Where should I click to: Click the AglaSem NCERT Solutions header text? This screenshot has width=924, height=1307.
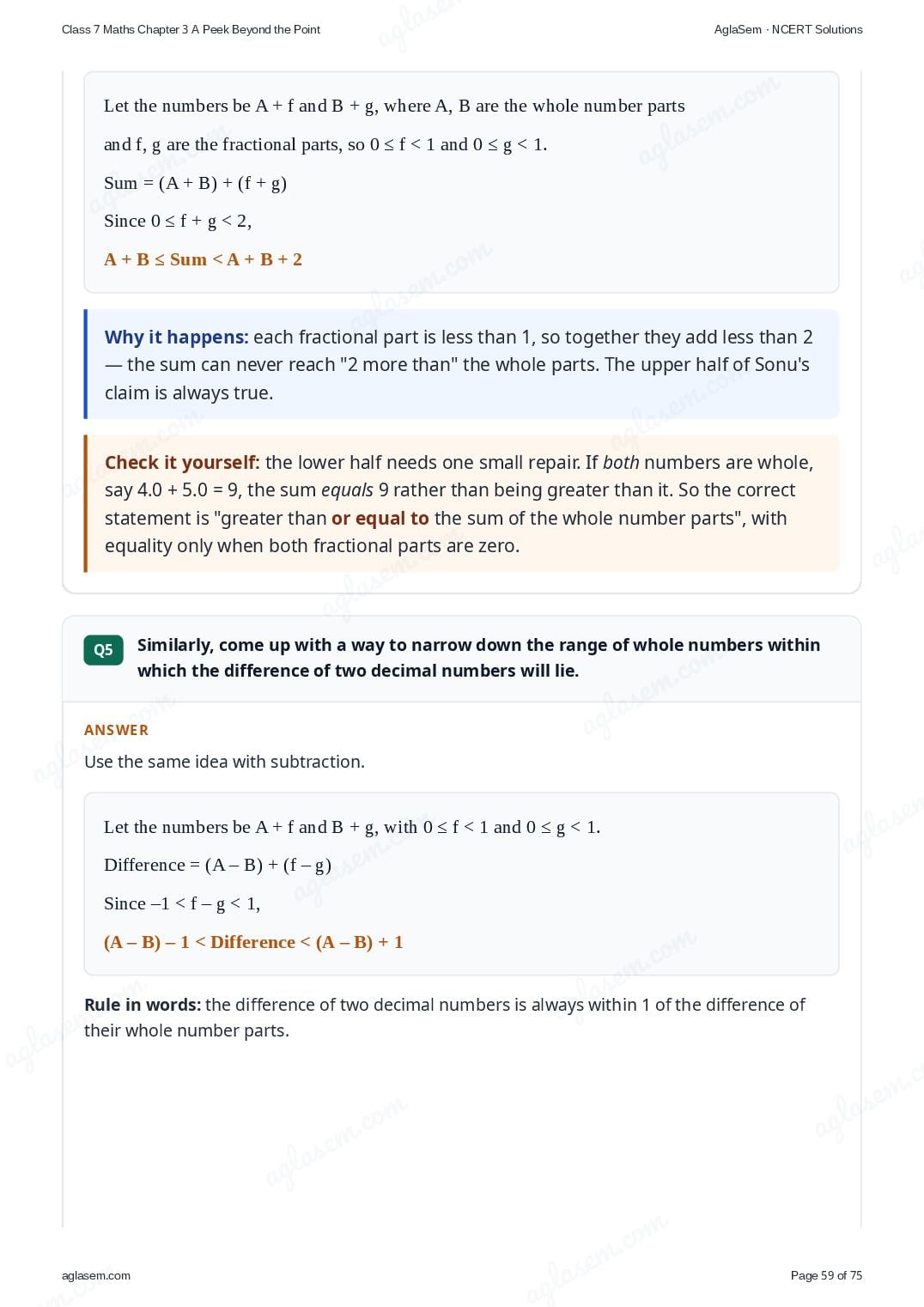[x=788, y=29]
